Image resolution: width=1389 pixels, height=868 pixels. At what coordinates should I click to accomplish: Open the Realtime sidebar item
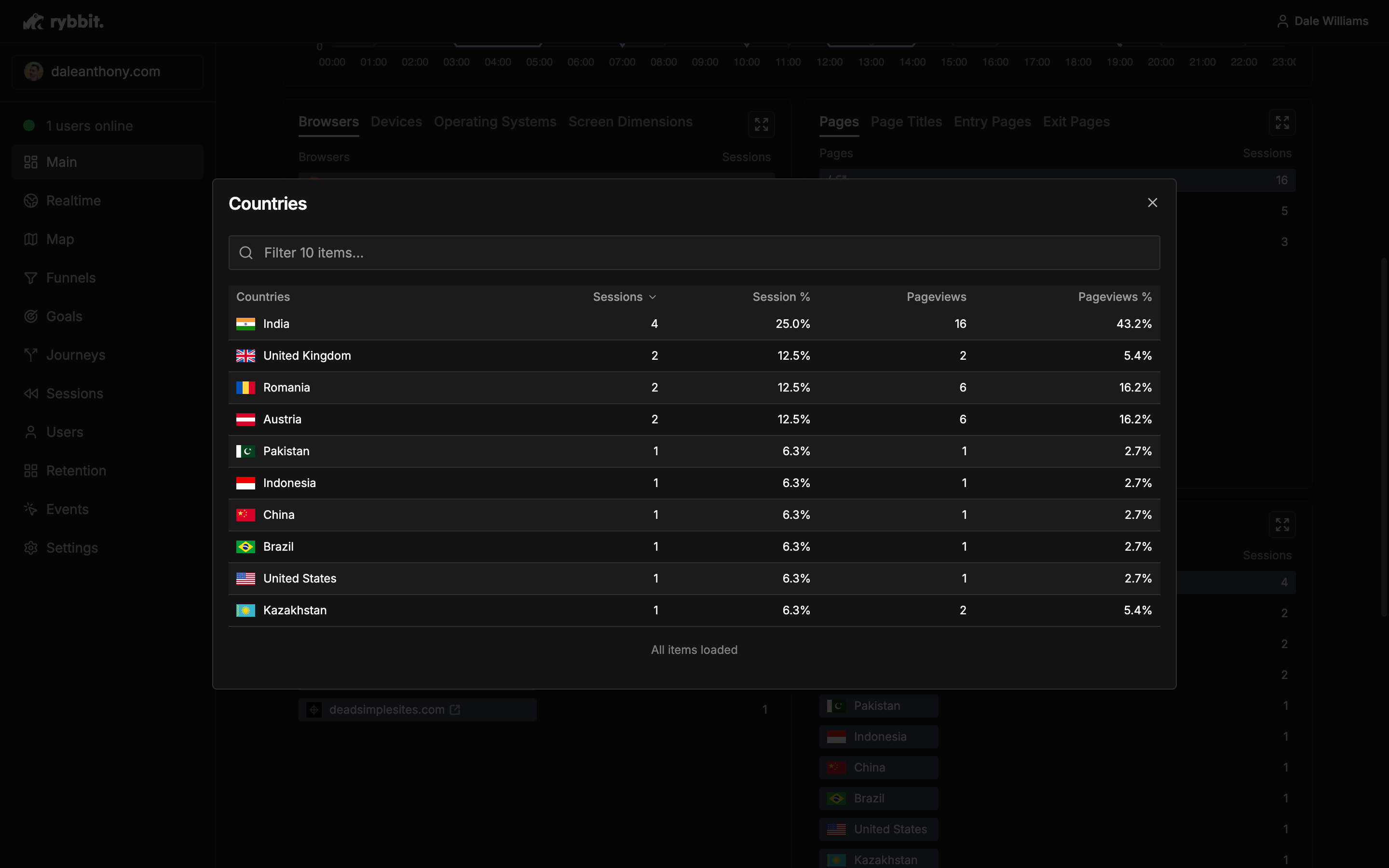[73, 201]
